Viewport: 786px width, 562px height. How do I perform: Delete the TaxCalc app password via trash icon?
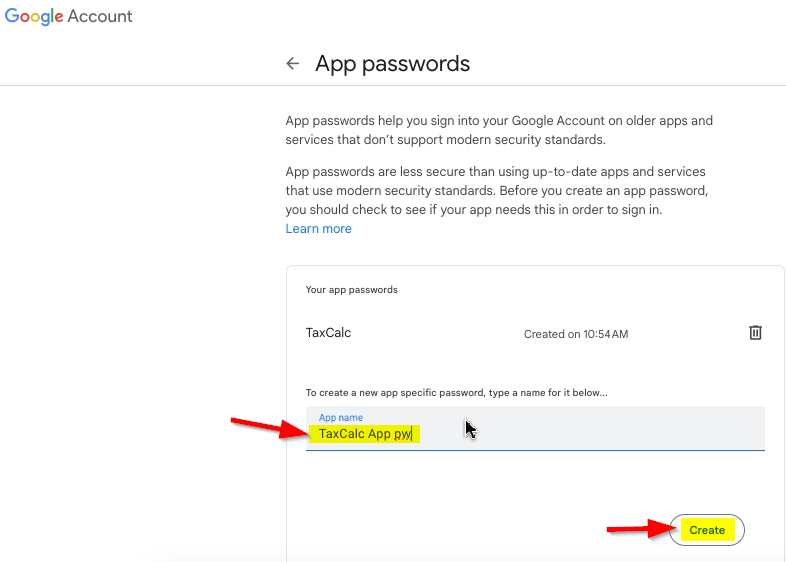(756, 333)
